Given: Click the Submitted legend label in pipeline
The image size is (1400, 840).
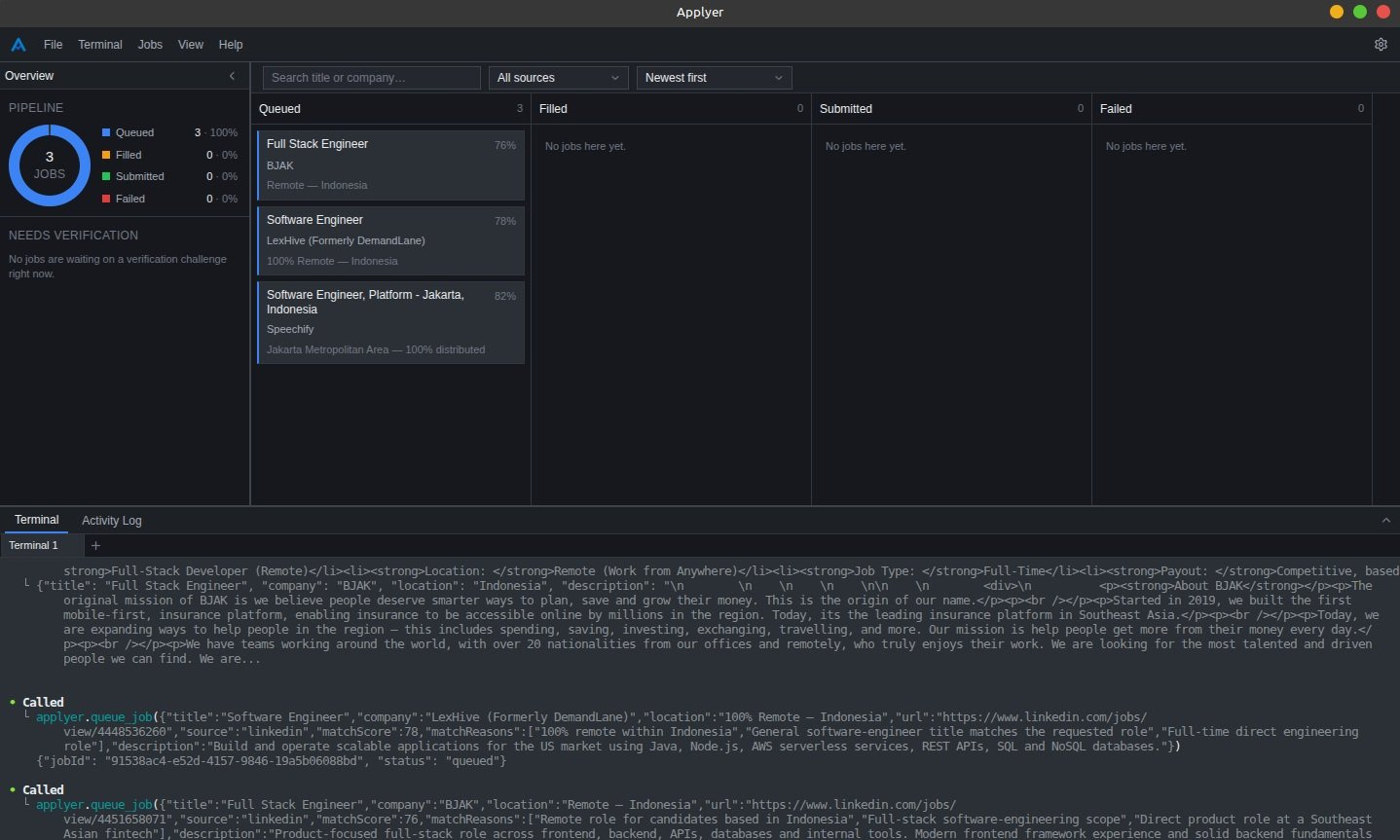Looking at the screenshot, I should 139,176.
